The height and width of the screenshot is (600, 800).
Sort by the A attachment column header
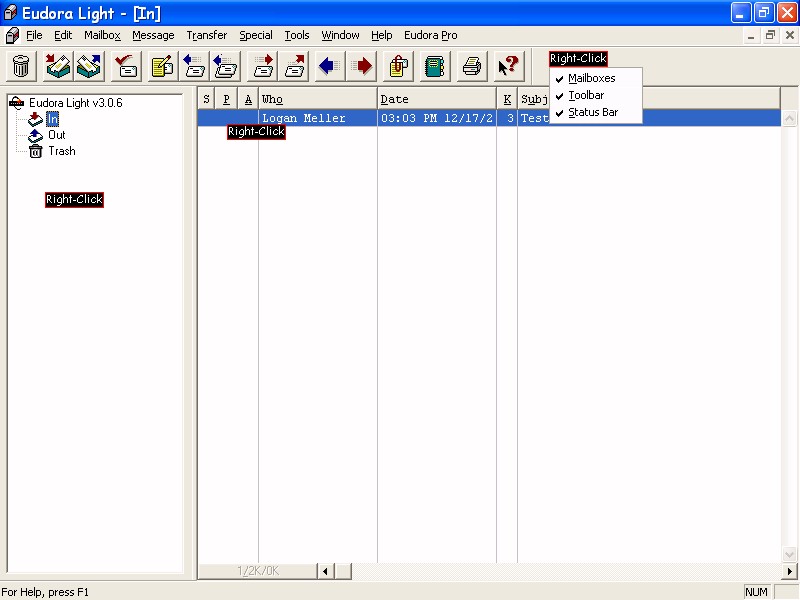[x=248, y=98]
